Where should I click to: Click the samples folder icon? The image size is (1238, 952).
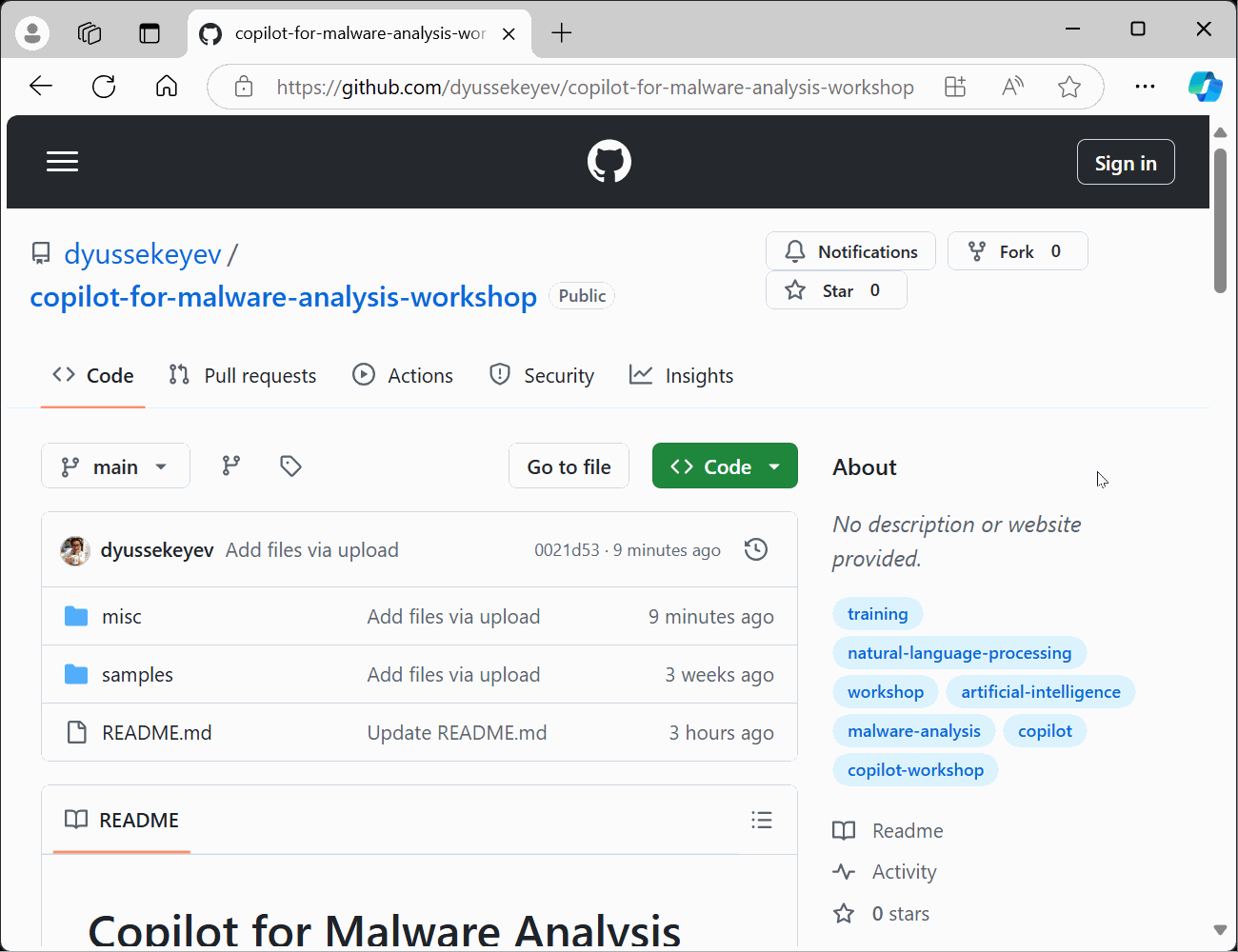tap(76, 674)
